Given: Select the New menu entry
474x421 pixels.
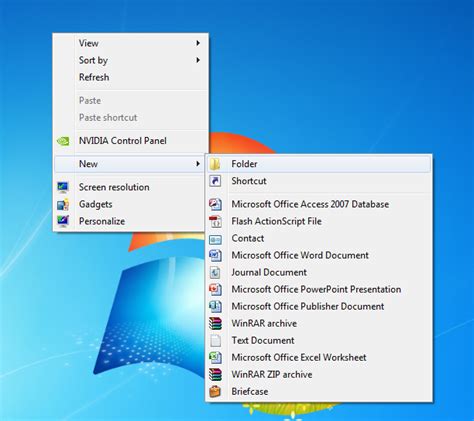Looking at the screenshot, I should pyautogui.click(x=130, y=164).
